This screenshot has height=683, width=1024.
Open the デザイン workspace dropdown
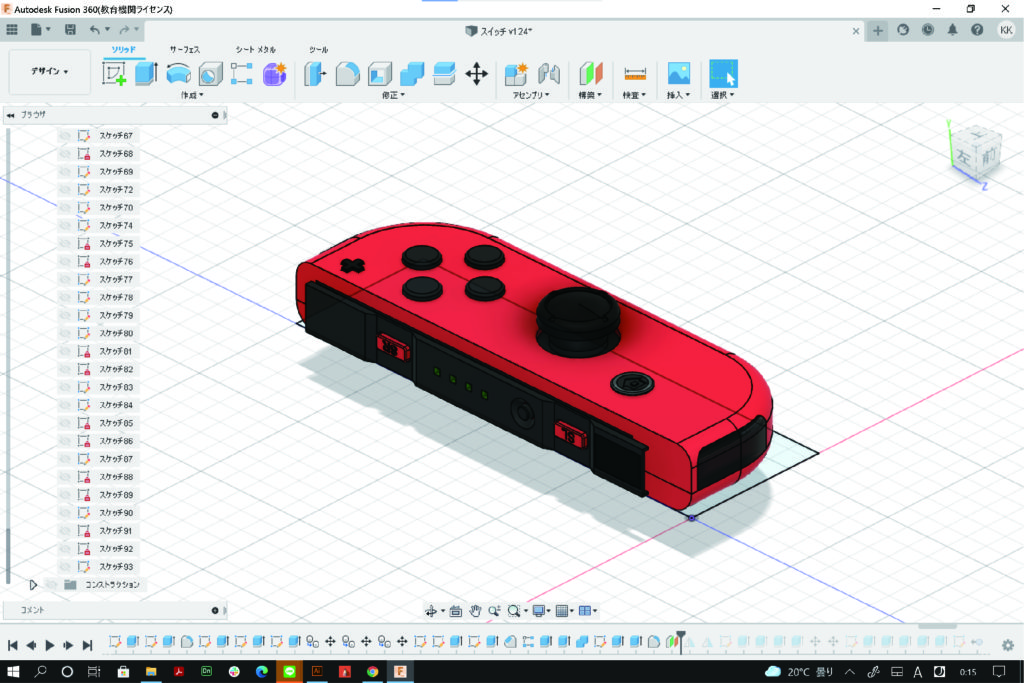click(50, 72)
